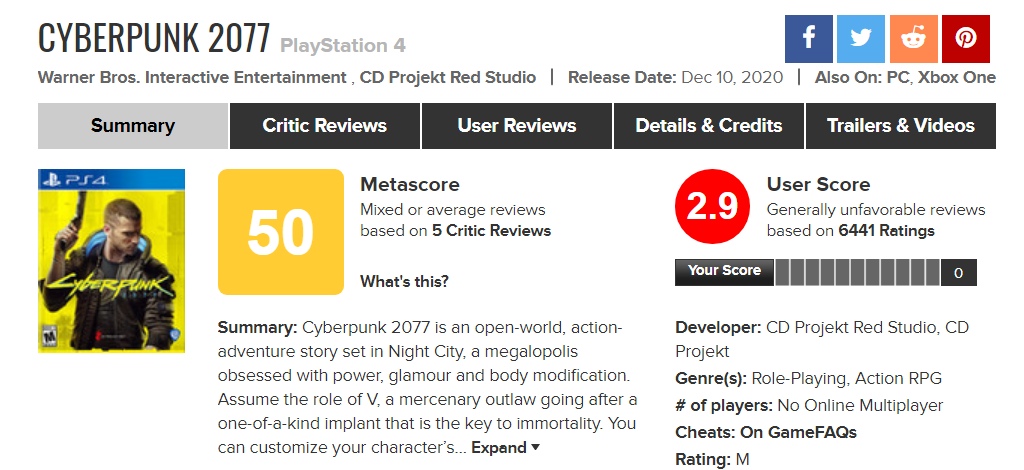The width and height of the screenshot is (1024, 470).
Task: Open the 5 Critic Reviews link
Action: pos(491,231)
